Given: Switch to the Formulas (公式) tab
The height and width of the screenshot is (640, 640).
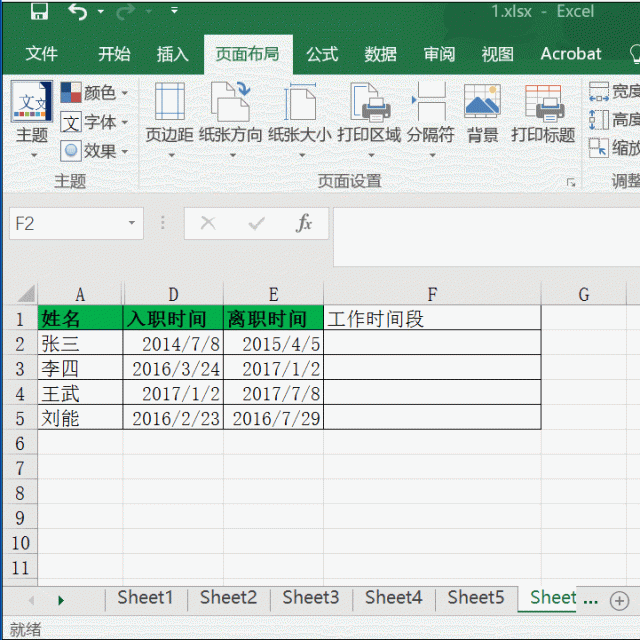Looking at the screenshot, I should tap(322, 54).
